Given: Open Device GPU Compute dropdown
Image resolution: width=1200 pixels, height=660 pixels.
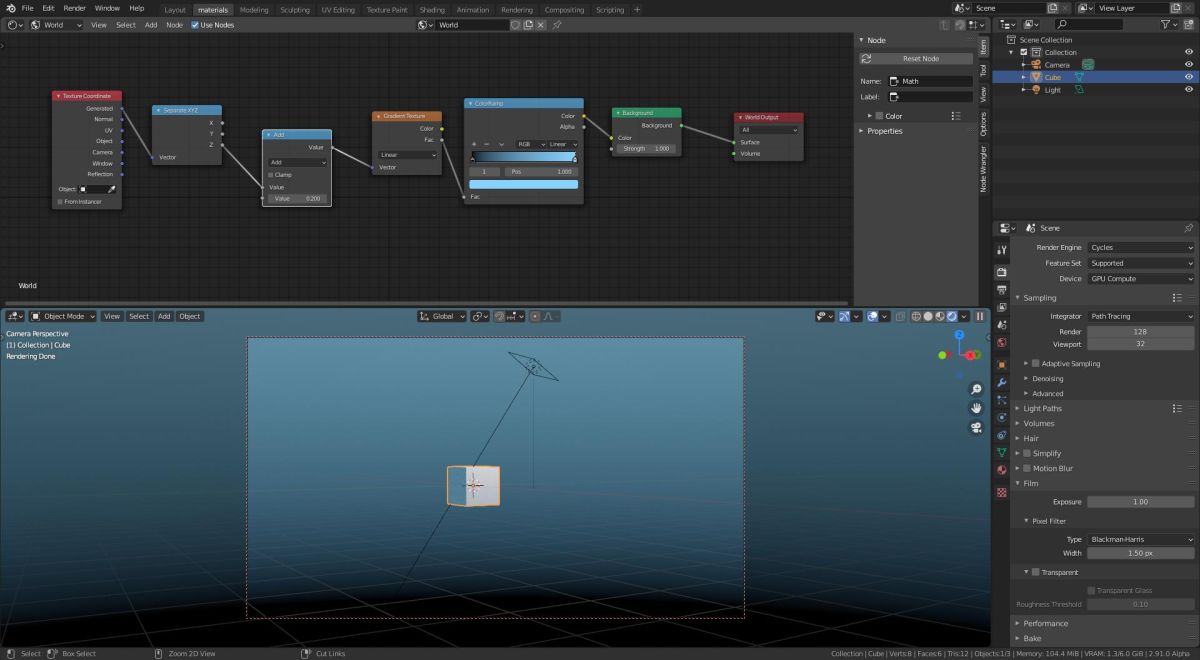Looking at the screenshot, I should click(x=1141, y=279).
